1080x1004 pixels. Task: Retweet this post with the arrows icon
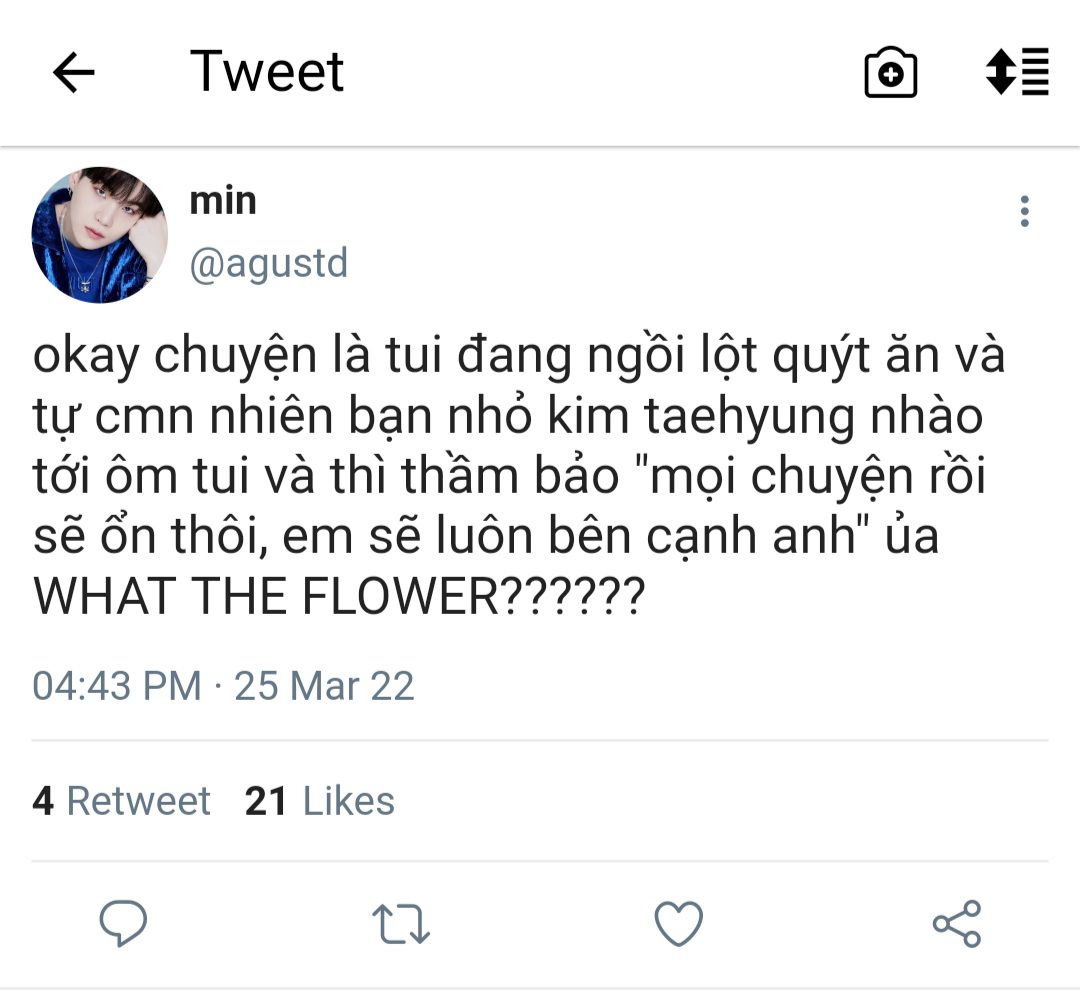401,924
